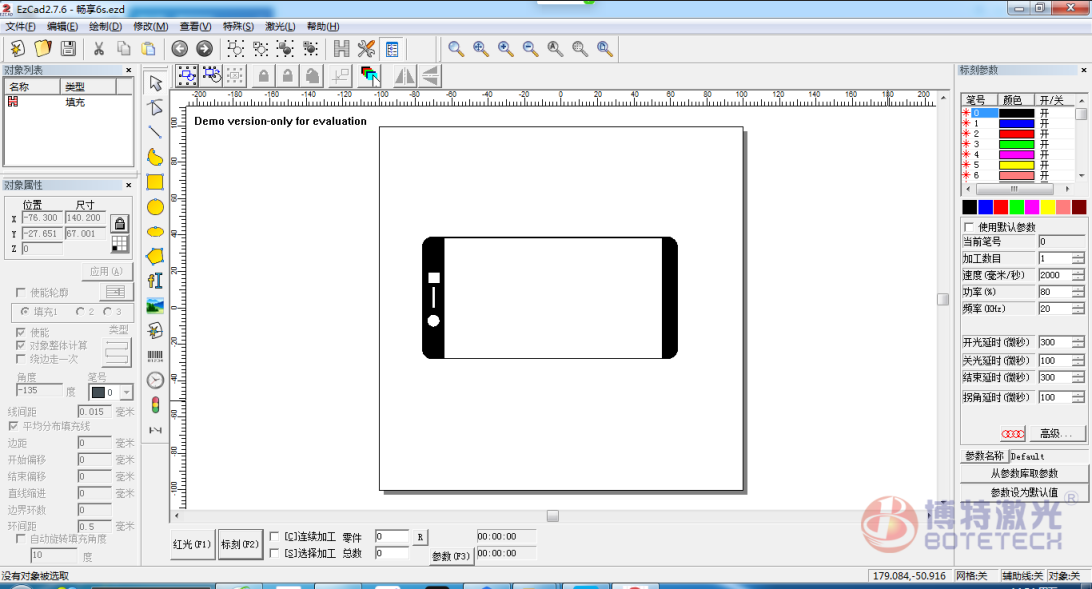Select the circle drawing tool

[x=155, y=207]
